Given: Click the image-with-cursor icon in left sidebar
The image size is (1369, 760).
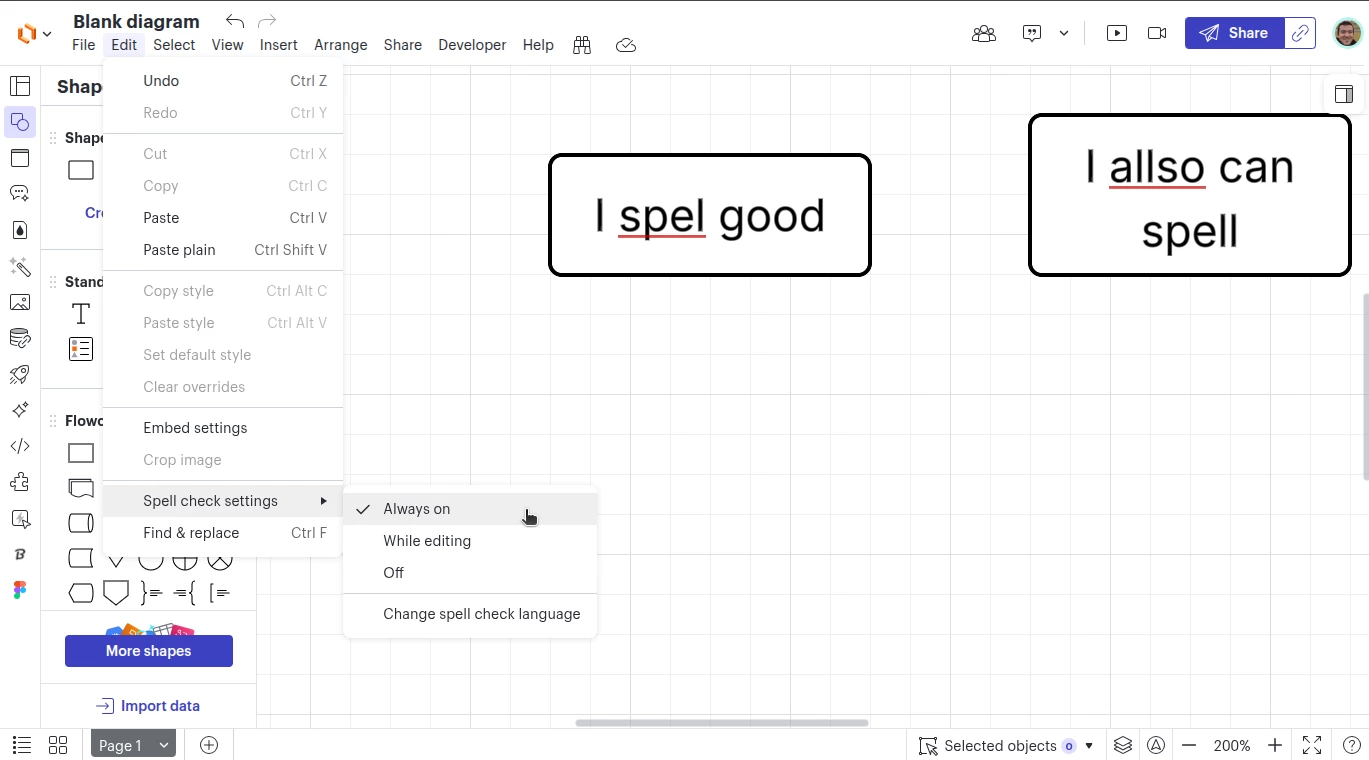Looking at the screenshot, I should [x=20, y=518].
